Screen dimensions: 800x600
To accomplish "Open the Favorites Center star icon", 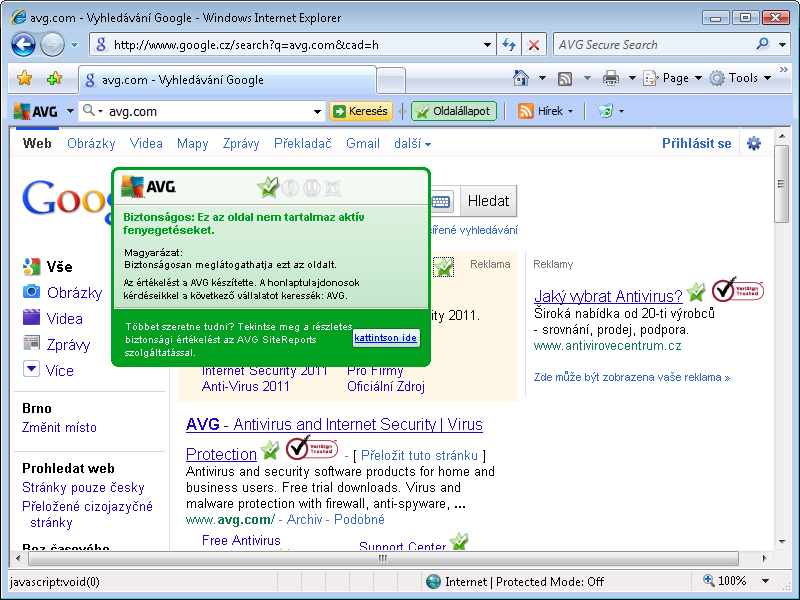I will pos(24,78).
